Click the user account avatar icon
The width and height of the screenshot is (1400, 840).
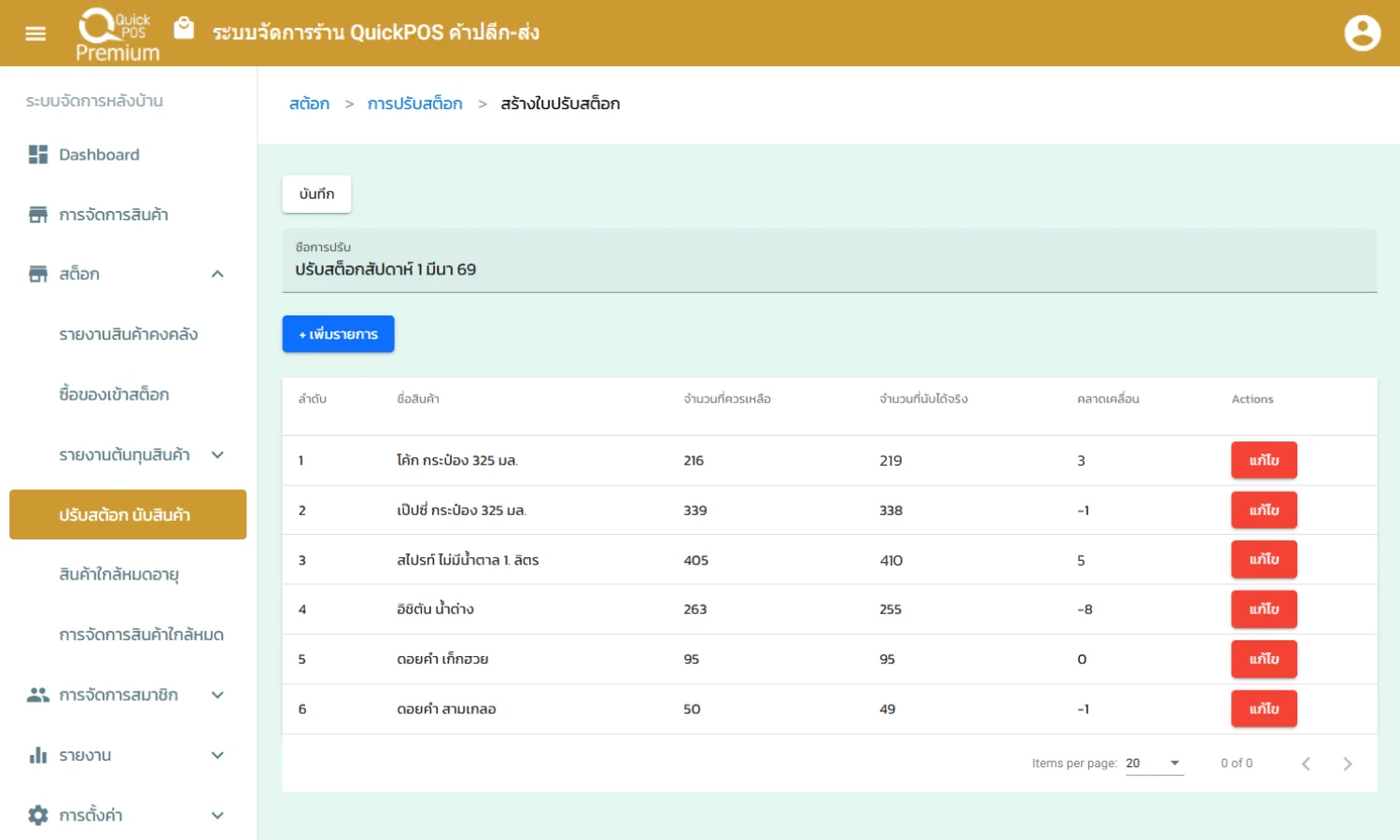(x=1362, y=34)
